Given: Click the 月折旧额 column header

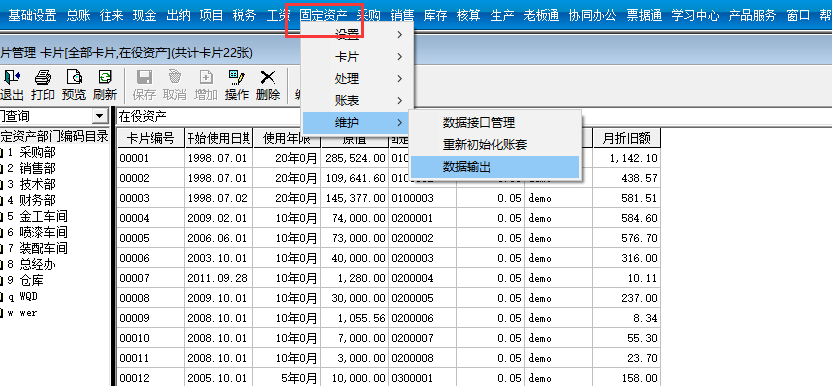Looking at the screenshot, I should coord(627,139).
